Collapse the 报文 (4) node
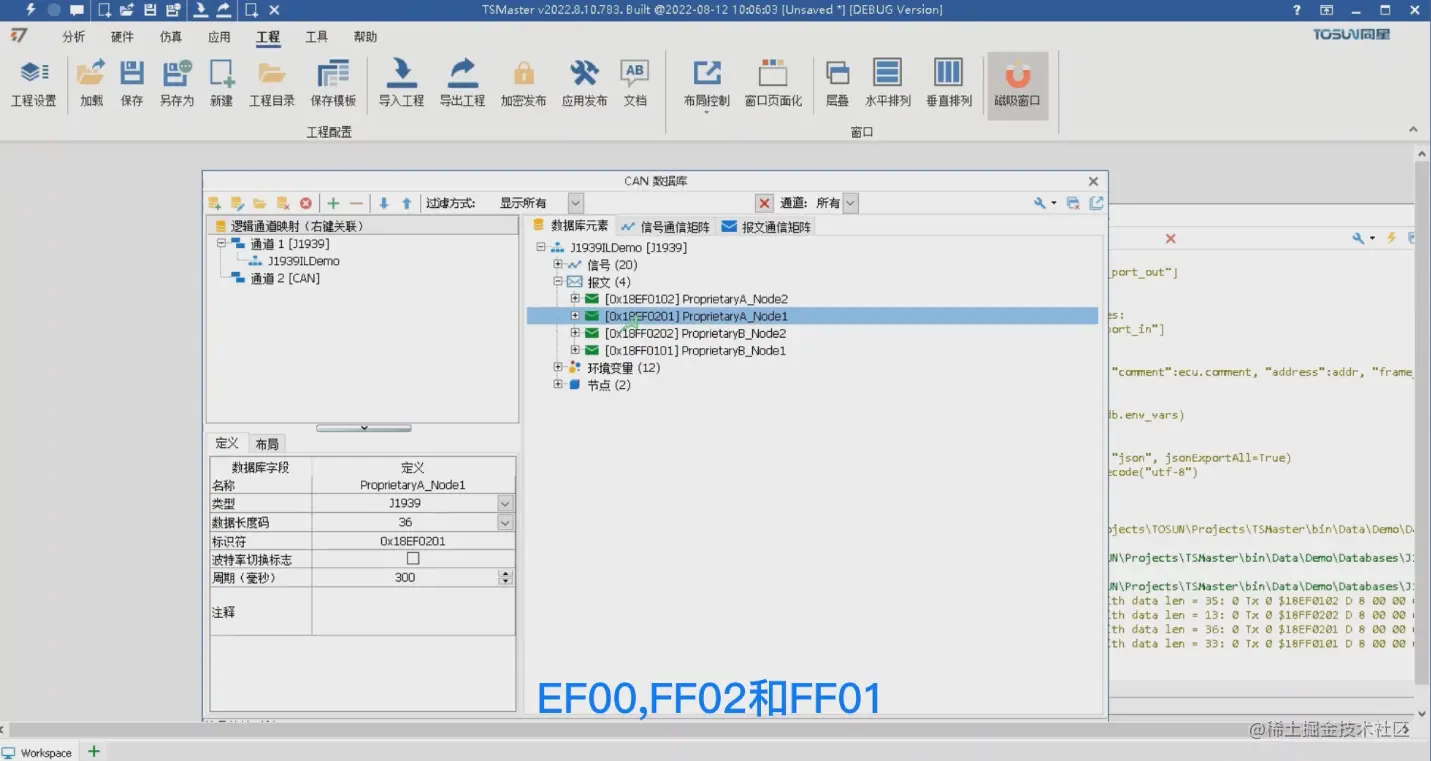The image size is (1431, 761). (x=558, y=282)
